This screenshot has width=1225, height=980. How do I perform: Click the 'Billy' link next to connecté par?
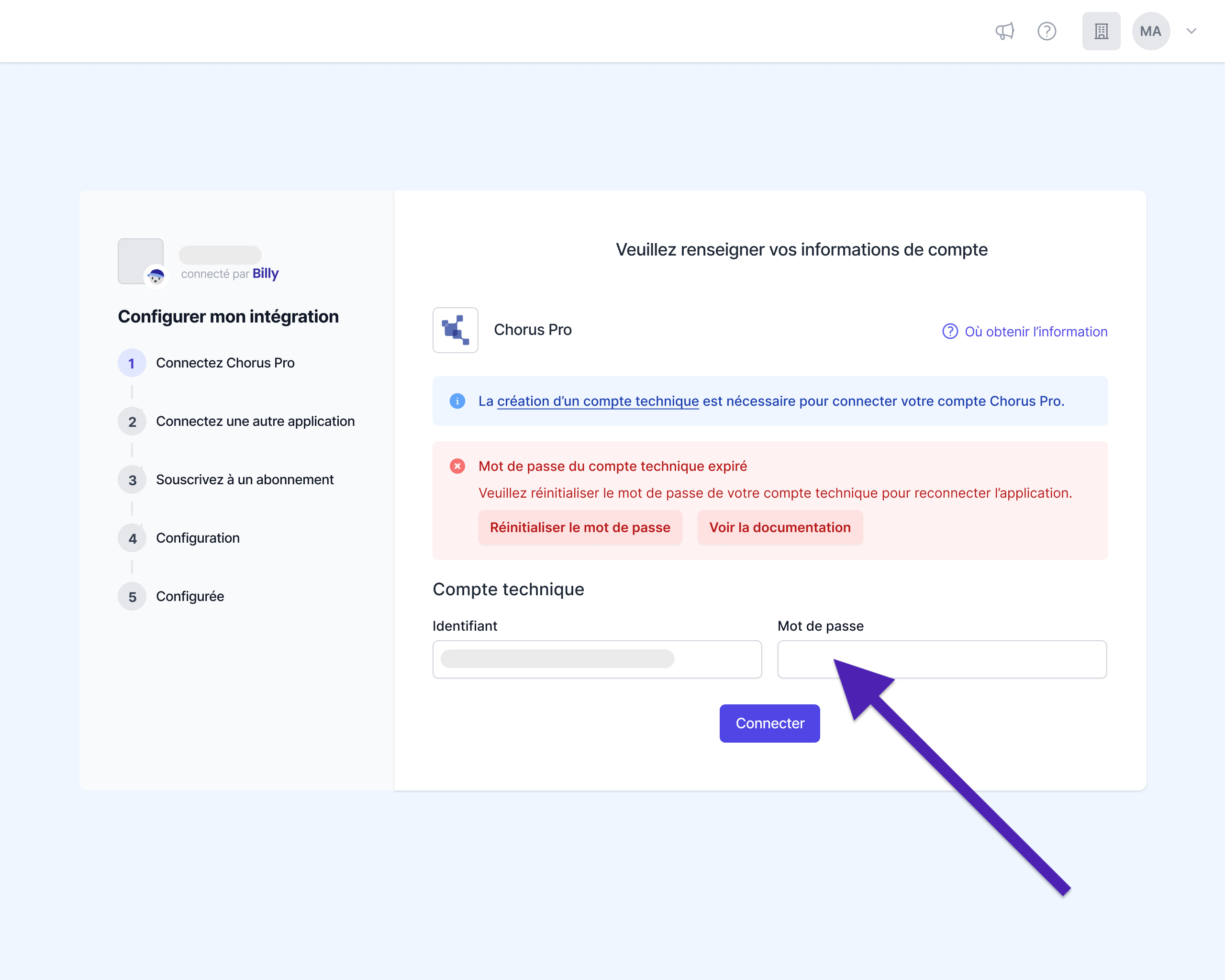pyautogui.click(x=266, y=273)
